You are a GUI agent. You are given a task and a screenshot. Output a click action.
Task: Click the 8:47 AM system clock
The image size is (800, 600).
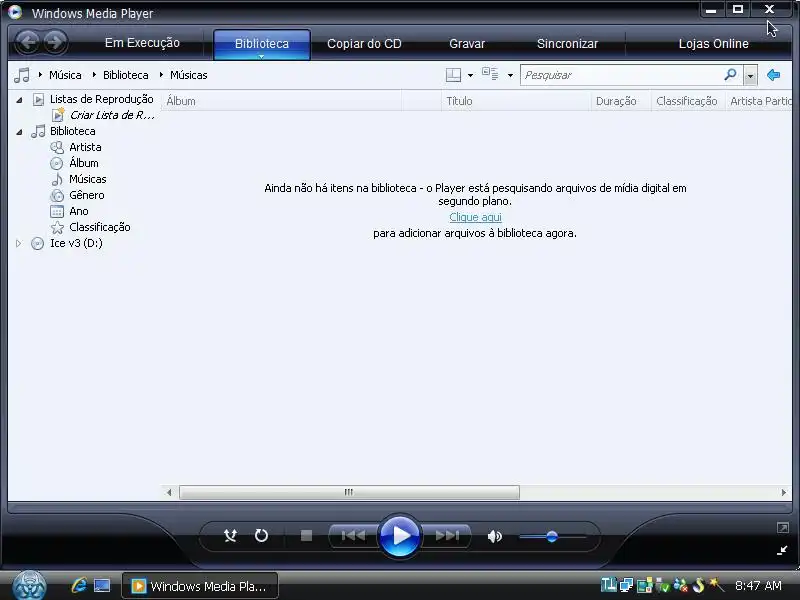tap(758, 585)
